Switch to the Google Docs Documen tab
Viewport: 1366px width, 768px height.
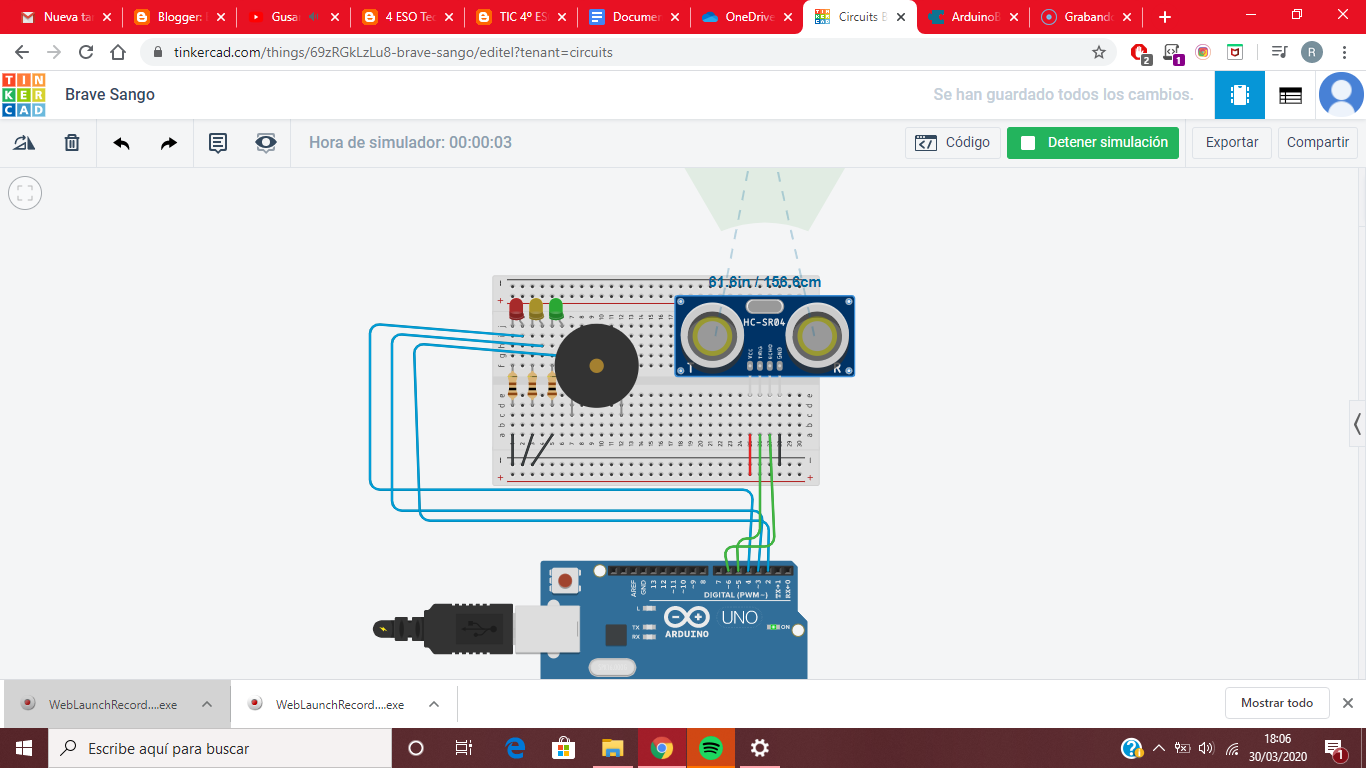[x=631, y=17]
